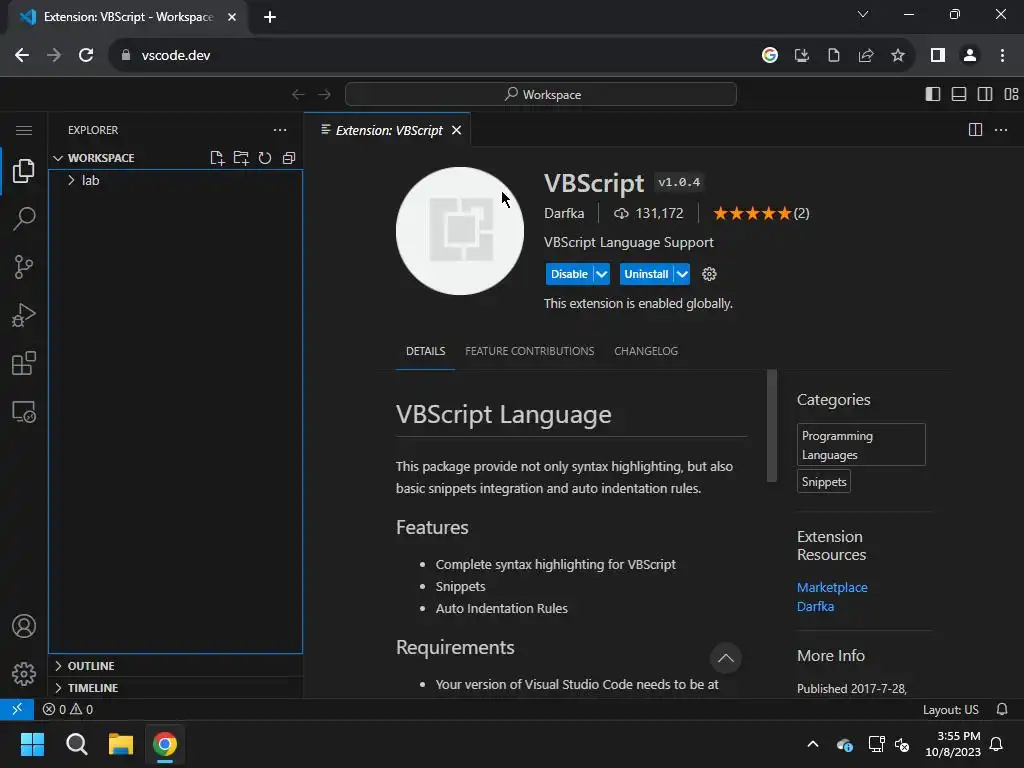
Task: Open the VBScript extension settings gear
Action: coord(709,274)
